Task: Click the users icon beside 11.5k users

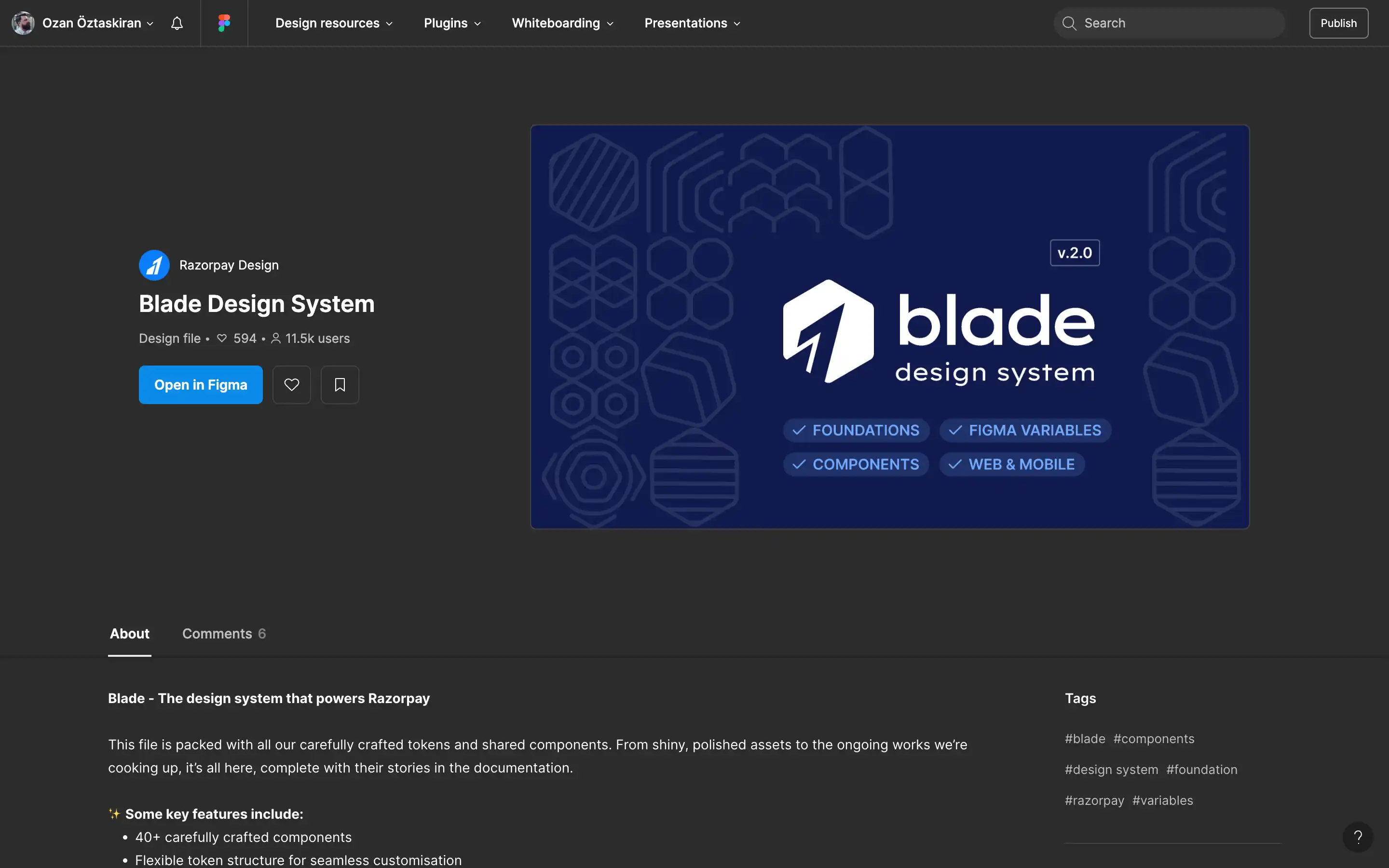Action: pos(275,338)
